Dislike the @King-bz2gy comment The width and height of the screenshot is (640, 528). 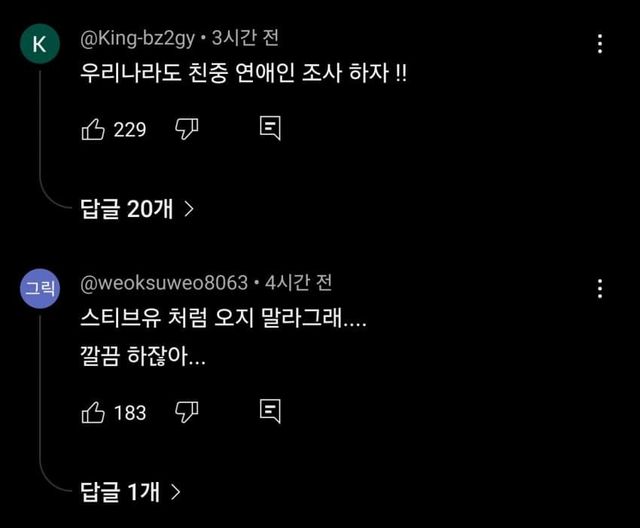[187, 128]
